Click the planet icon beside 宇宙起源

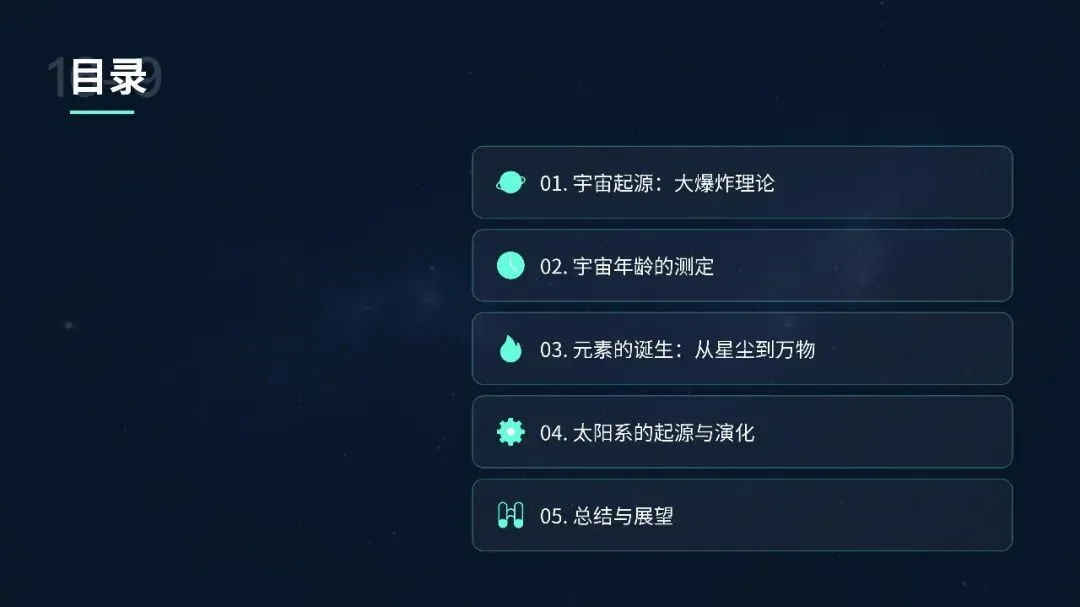[x=510, y=183]
